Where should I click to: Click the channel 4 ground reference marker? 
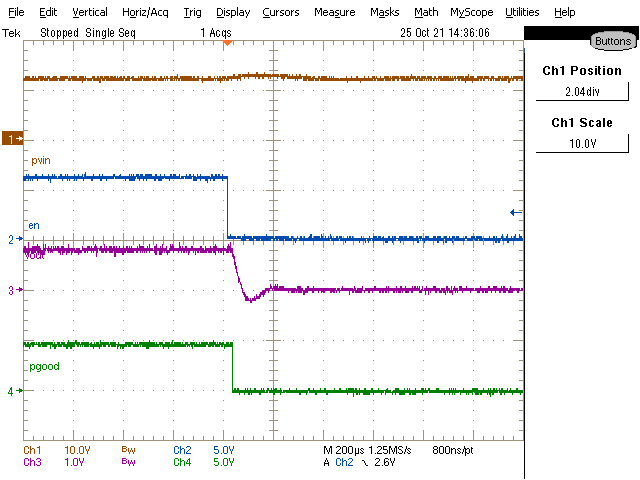click(x=15, y=391)
